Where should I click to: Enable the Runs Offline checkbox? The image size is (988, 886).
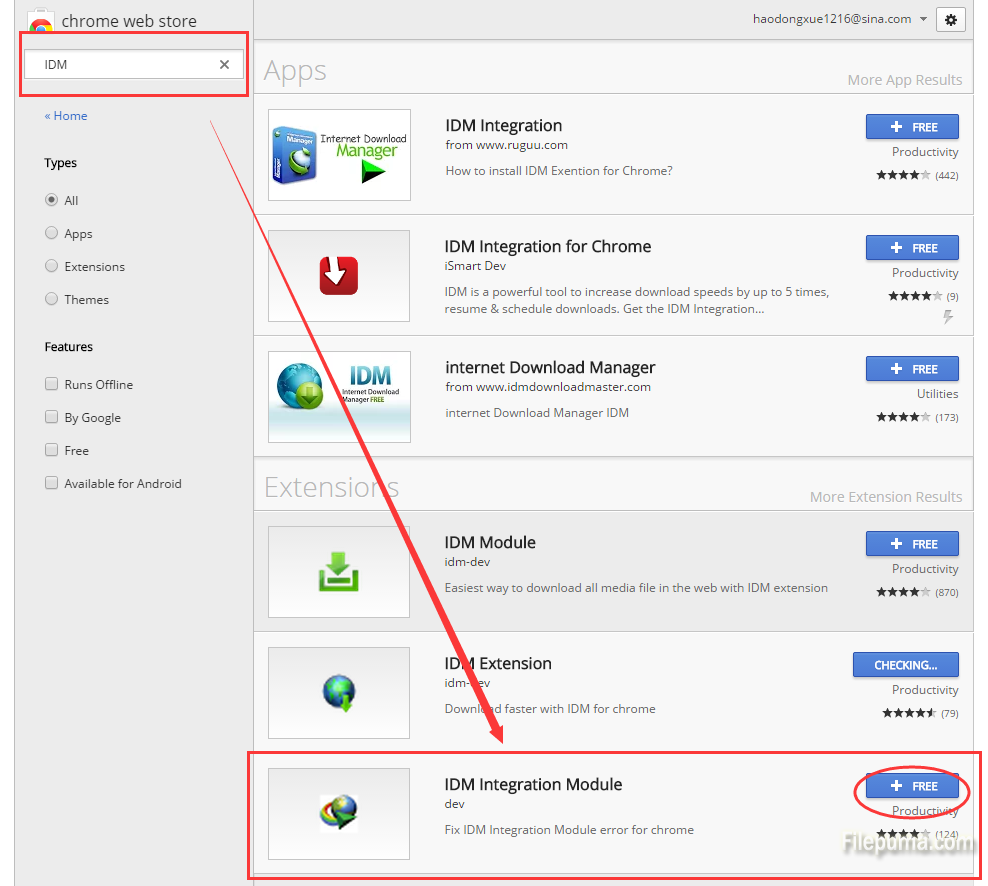coord(52,384)
